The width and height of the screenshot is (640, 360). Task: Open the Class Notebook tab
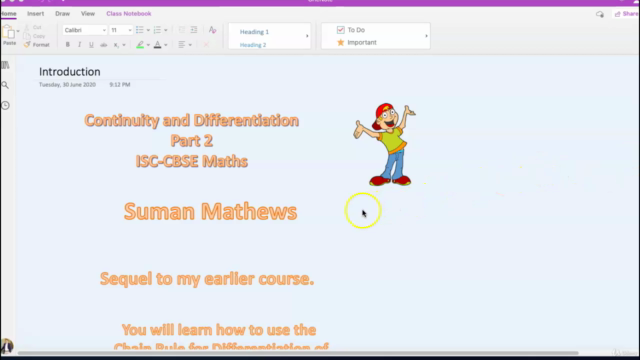click(x=129, y=13)
